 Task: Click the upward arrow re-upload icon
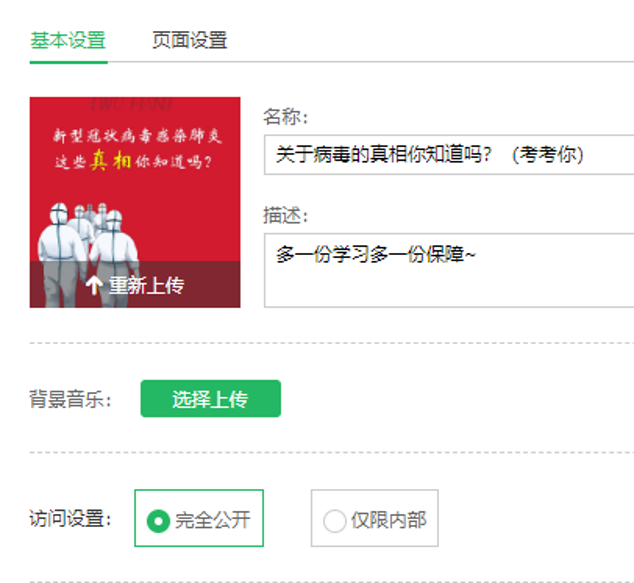tap(94, 285)
